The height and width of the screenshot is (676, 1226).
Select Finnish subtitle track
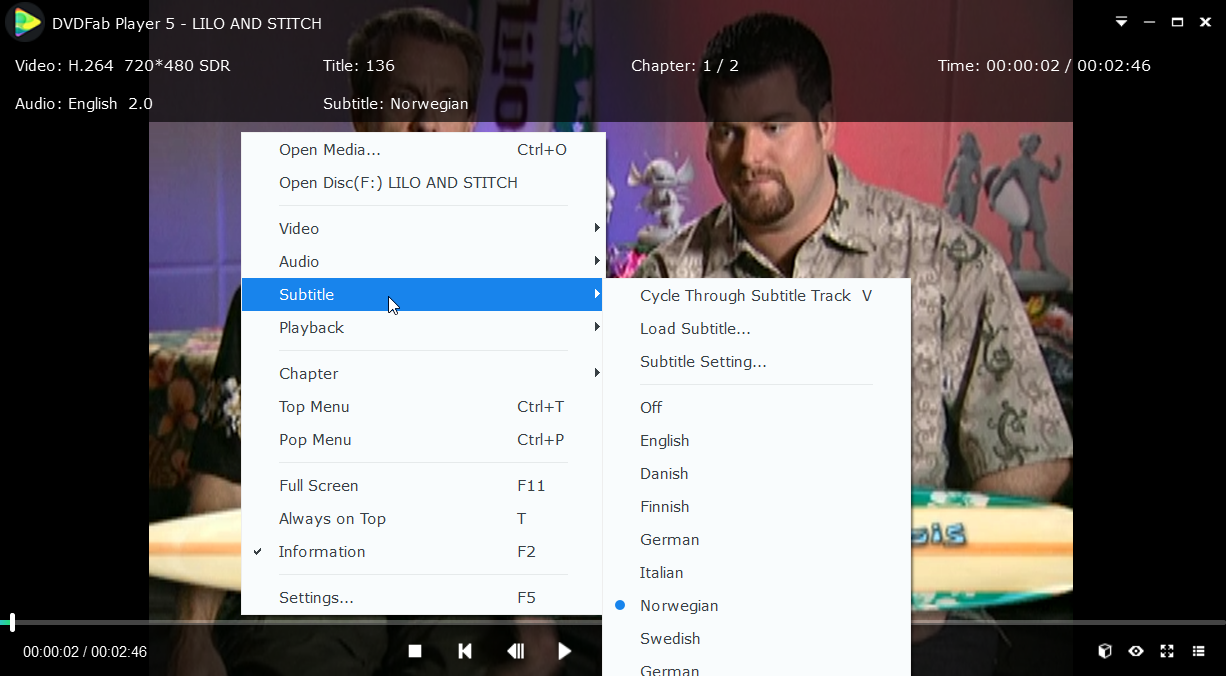coord(757,506)
